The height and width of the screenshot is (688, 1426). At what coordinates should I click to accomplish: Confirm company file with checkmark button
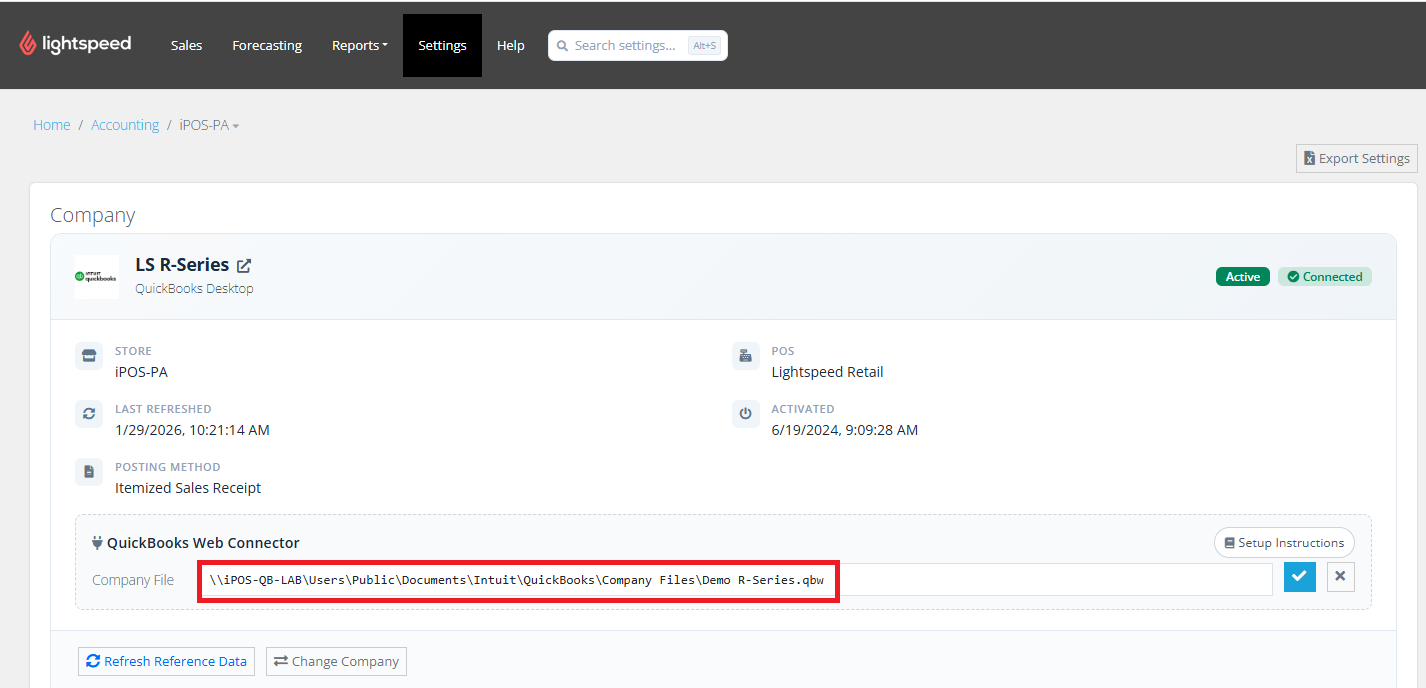coord(1299,577)
